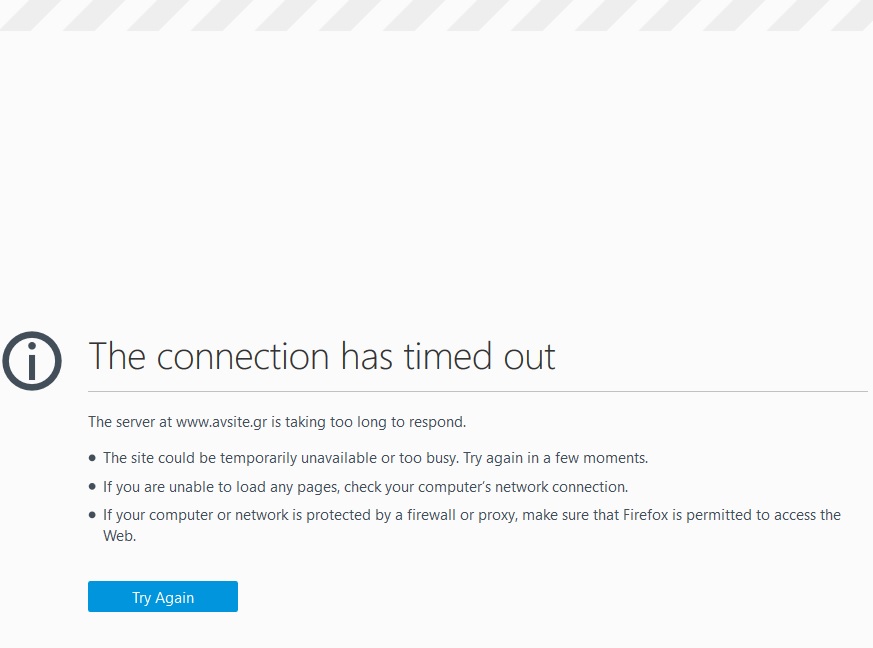Screen dimensions: 873x648
Task: Click 'The server at' opening words
Action: [x=130, y=422]
